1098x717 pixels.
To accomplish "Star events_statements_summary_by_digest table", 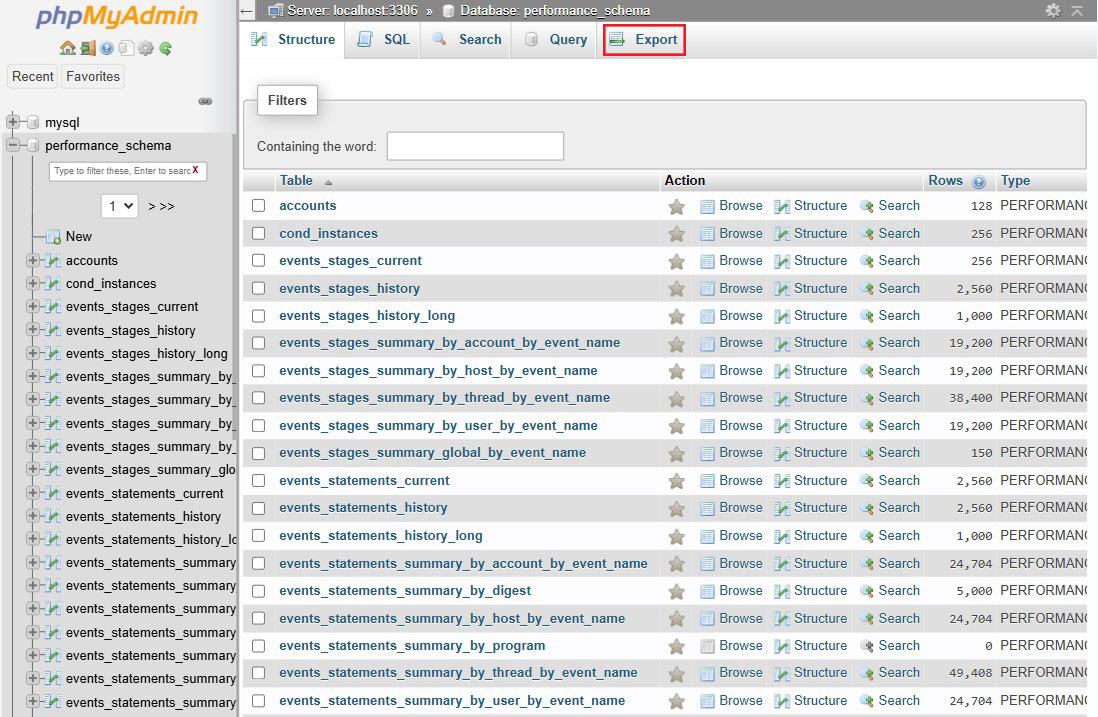I will pyautogui.click(x=676, y=592).
